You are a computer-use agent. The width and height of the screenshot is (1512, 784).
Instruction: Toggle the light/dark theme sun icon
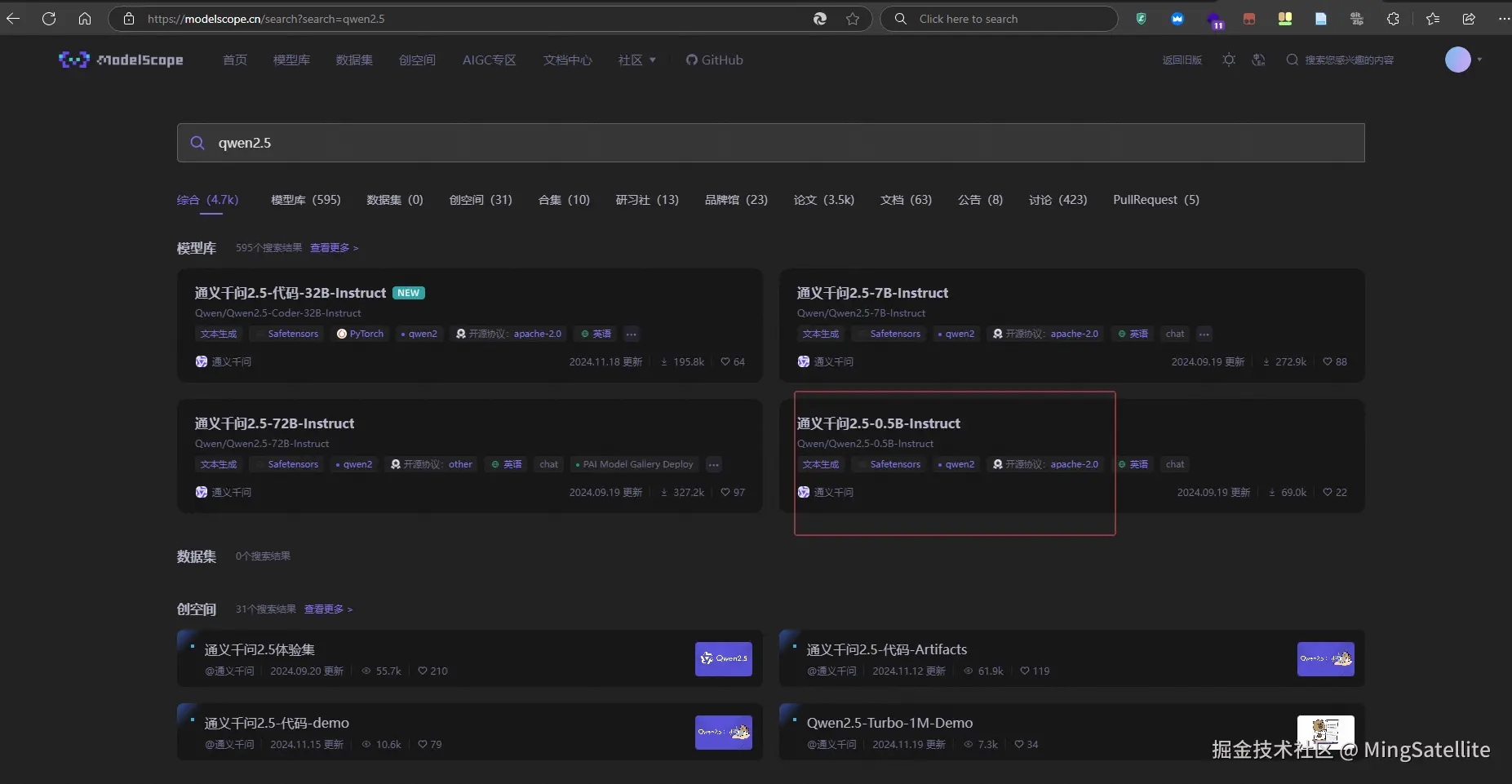coord(1229,60)
